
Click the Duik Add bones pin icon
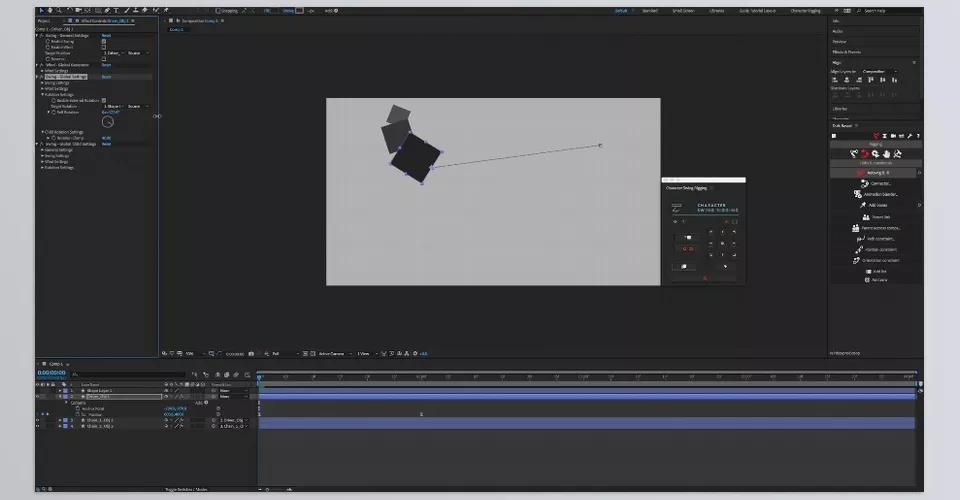coord(863,205)
